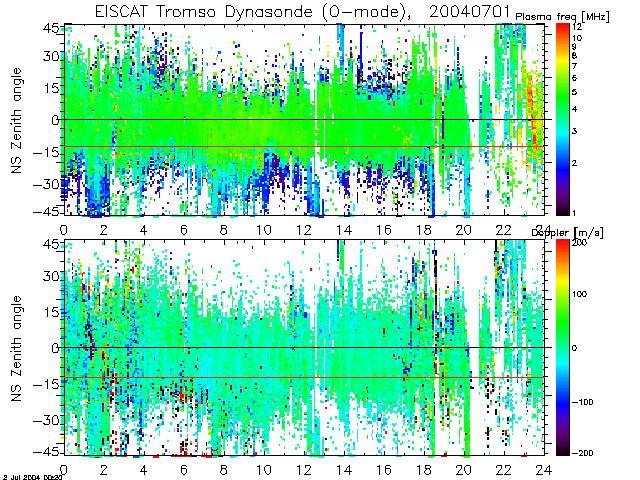Click the timestamp '2 Jul 2004 00:20'

pos(33,477)
